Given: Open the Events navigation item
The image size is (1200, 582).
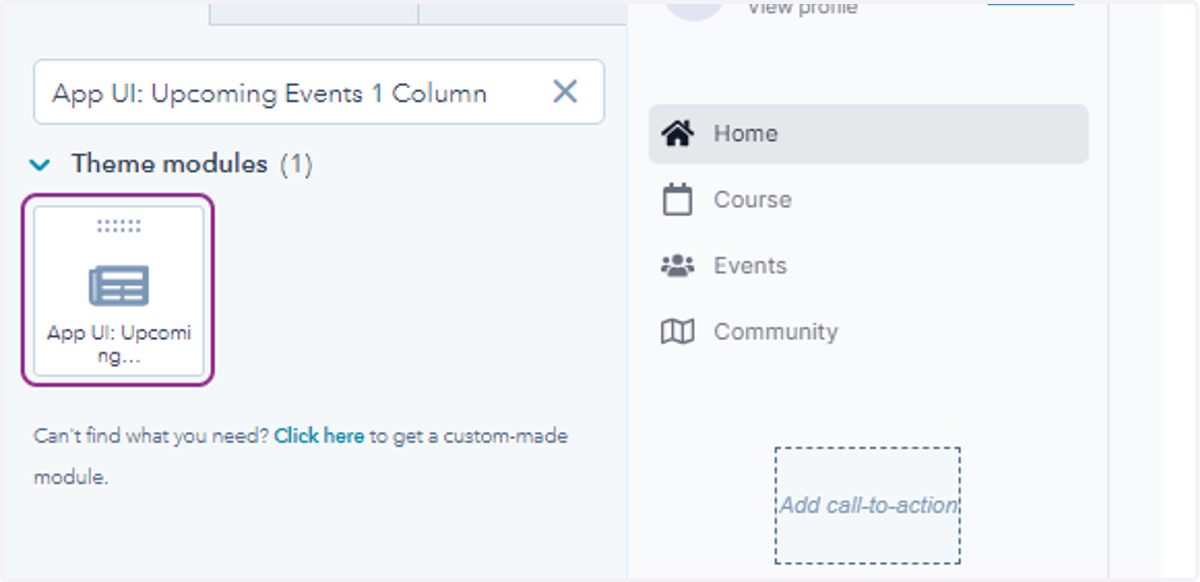Looking at the screenshot, I should click(x=868, y=266).
